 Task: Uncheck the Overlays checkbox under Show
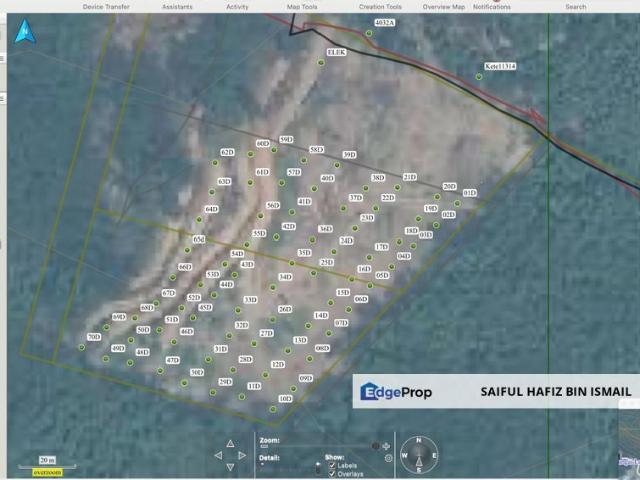click(332, 474)
